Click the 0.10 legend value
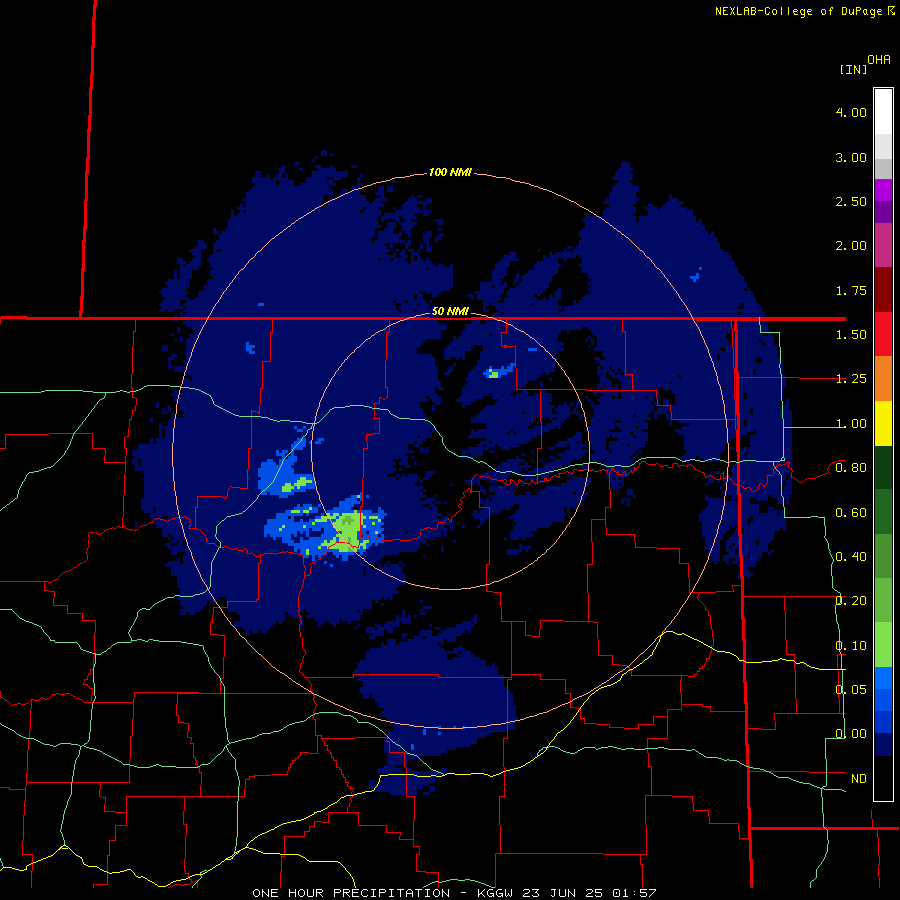900x900 pixels. 851,646
